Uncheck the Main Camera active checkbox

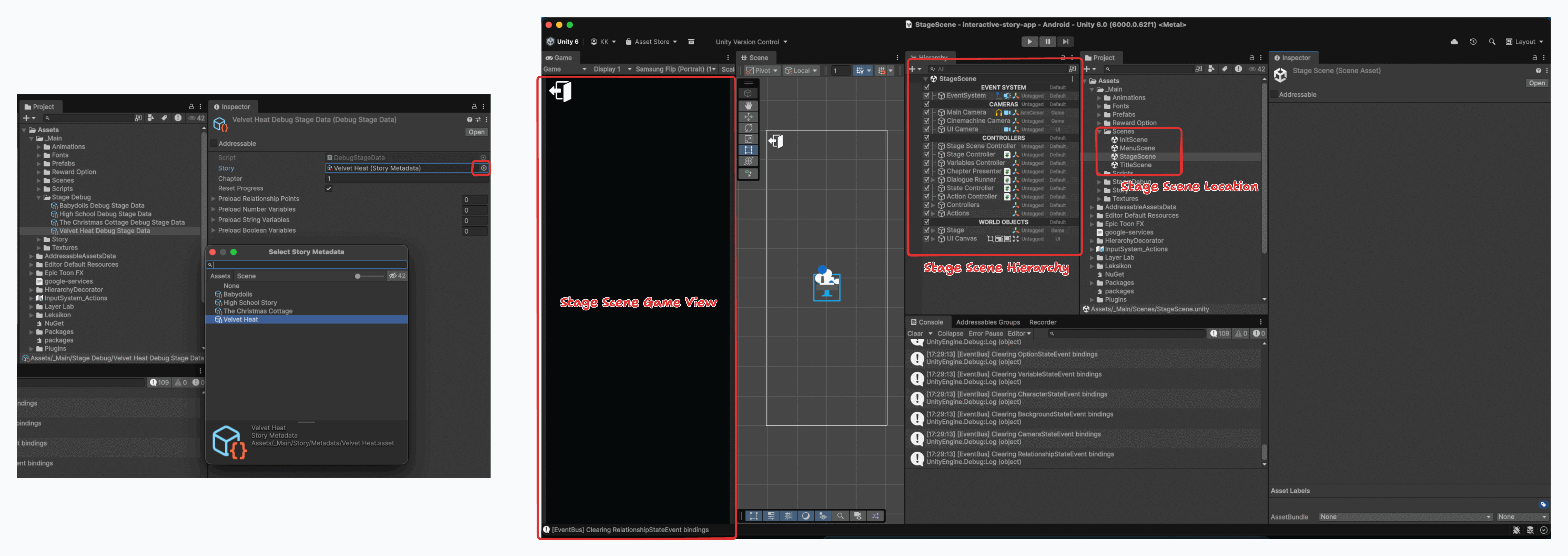[x=927, y=113]
